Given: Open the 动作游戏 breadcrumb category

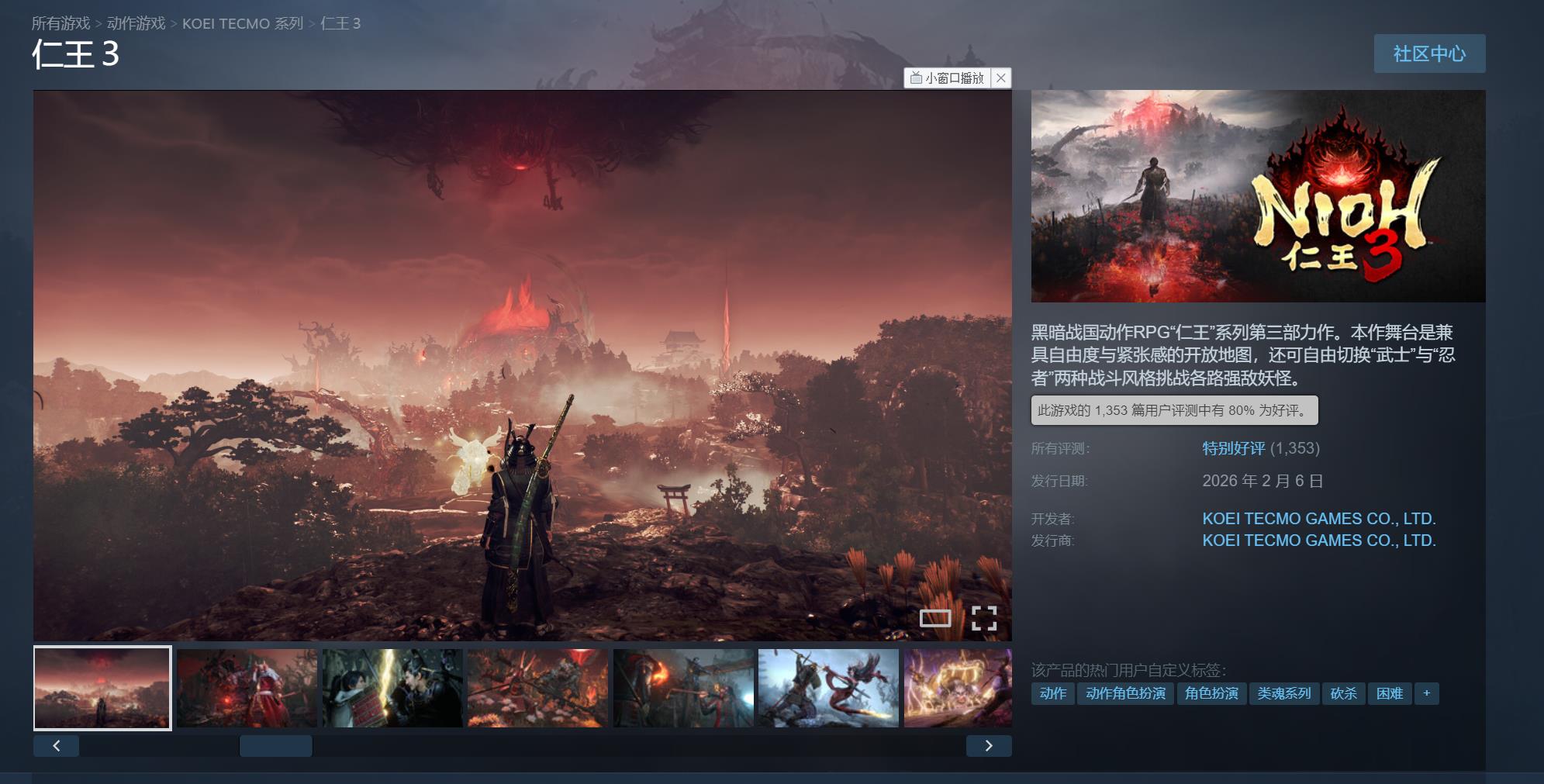Looking at the screenshot, I should point(136,23).
